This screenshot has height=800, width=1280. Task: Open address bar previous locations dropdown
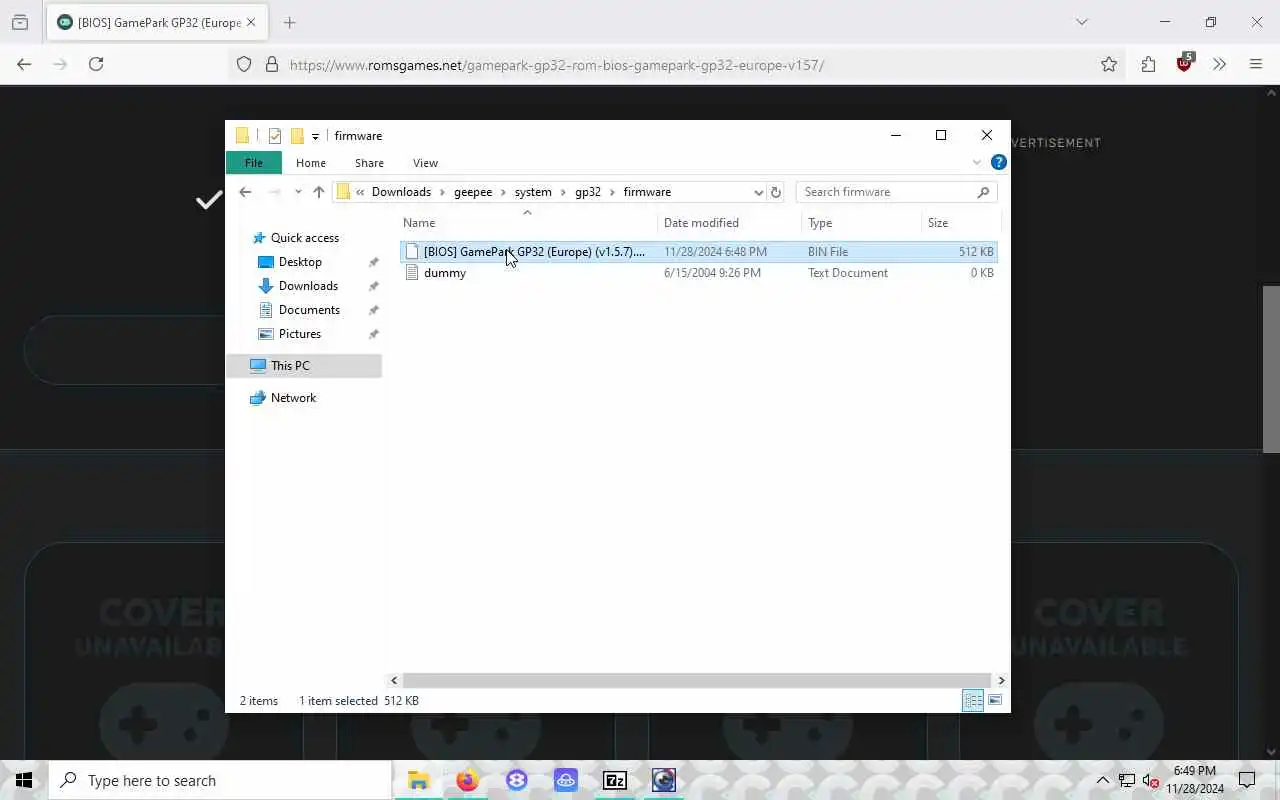[x=758, y=192]
